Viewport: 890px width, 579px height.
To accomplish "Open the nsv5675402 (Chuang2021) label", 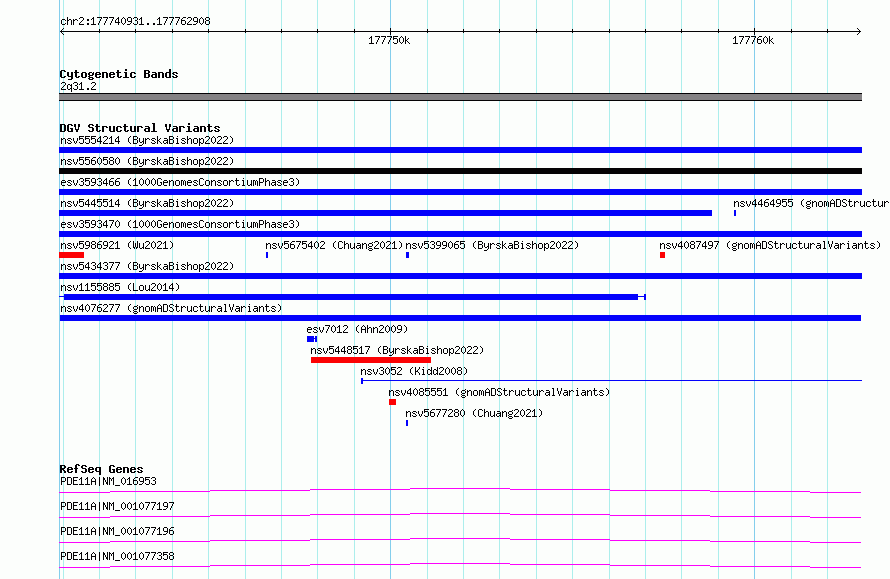I will click(334, 245).
